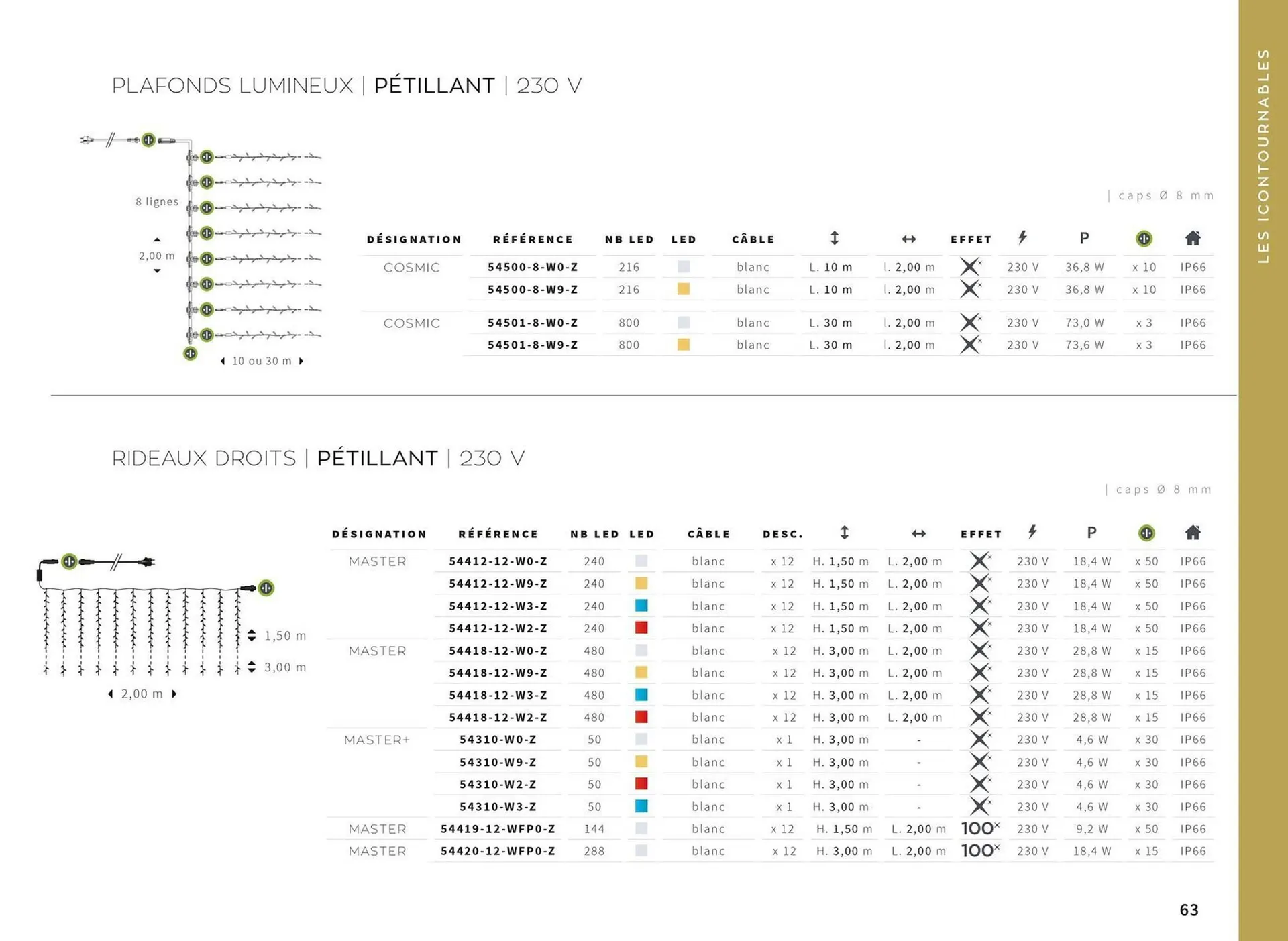
Task: Click the page number 63
Action: (x=1189, y=909)
